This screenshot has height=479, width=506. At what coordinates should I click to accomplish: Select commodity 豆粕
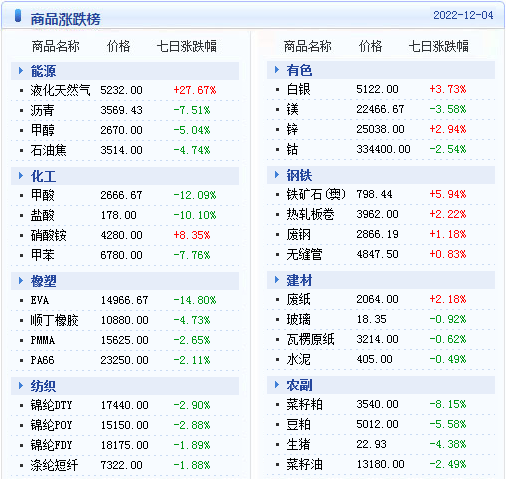(x=298, y=424)
